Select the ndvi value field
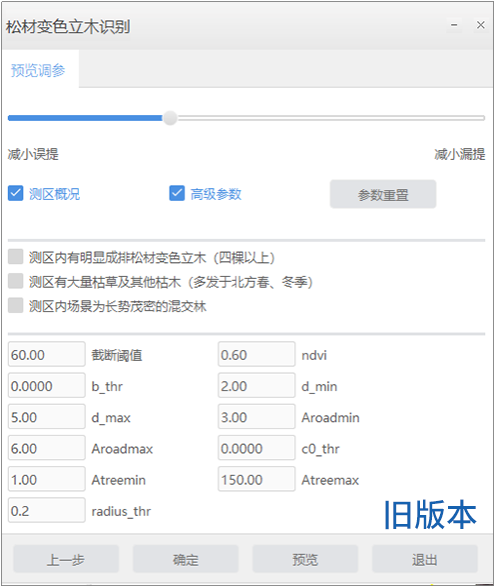The width and height of the screenshot is (495, 586). coord(257,354)
